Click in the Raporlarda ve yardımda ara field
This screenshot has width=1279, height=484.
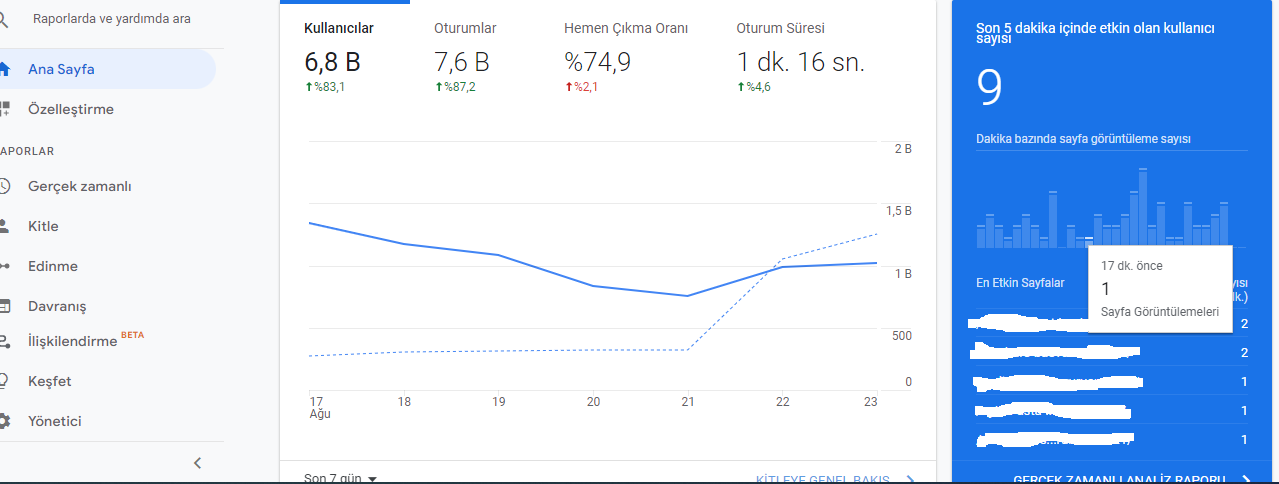click(x=112, y=19)
